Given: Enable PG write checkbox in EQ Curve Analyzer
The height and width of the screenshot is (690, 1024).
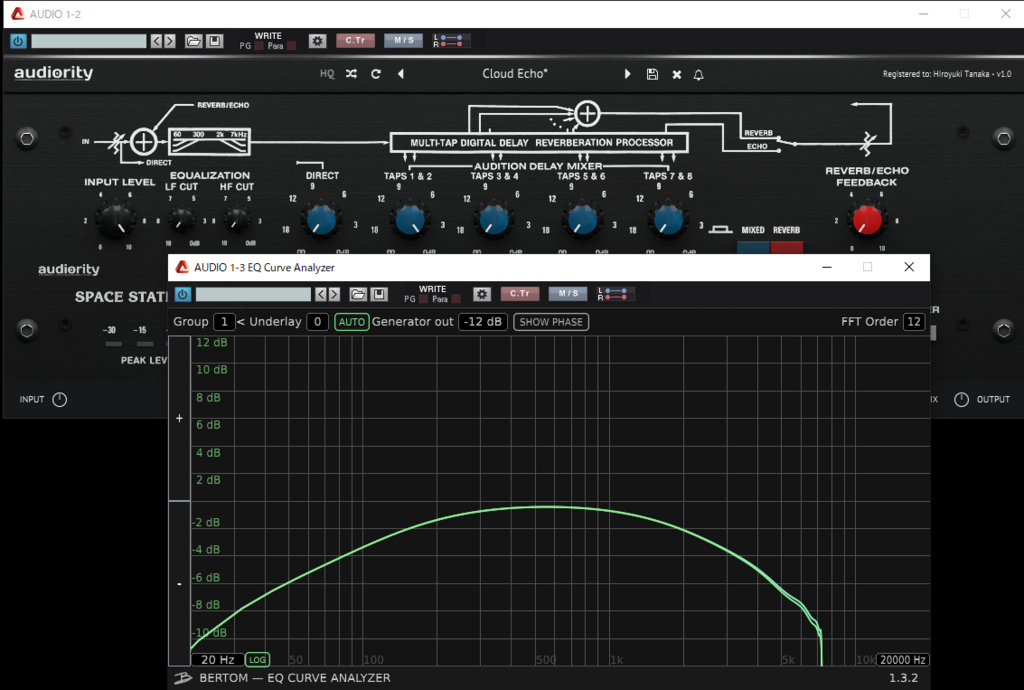Looking at the screenshot, I should (424, 299).
